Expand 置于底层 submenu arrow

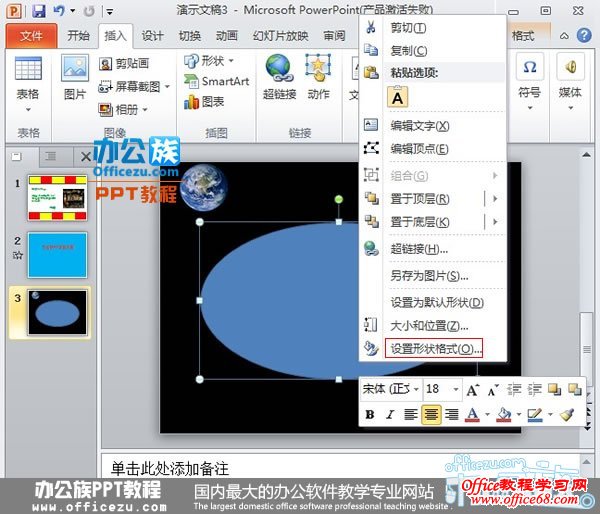(495, 222)
